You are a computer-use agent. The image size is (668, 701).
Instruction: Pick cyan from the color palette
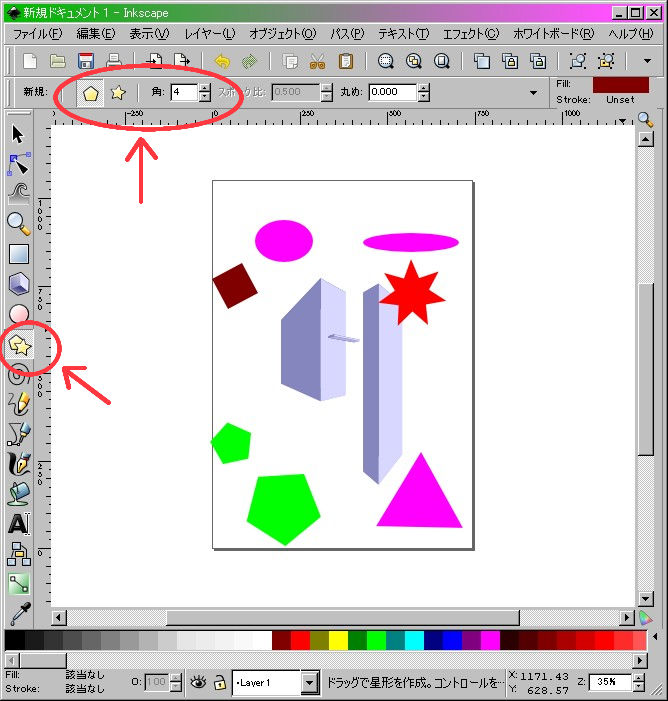pyautogui.click(x=414, y=640)
